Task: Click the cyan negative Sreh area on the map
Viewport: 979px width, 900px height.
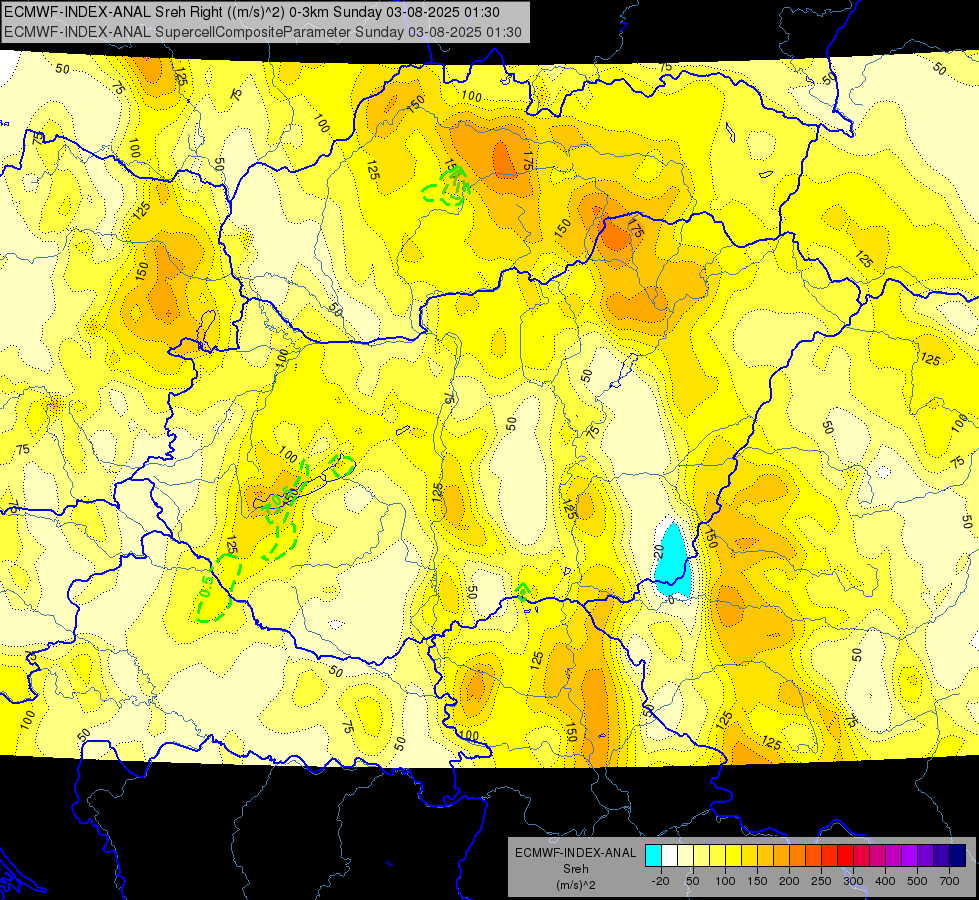Action: tap(672, 560)
